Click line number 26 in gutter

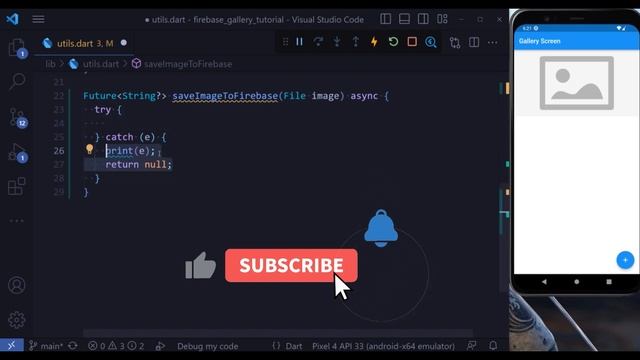[x=59, y=151]
